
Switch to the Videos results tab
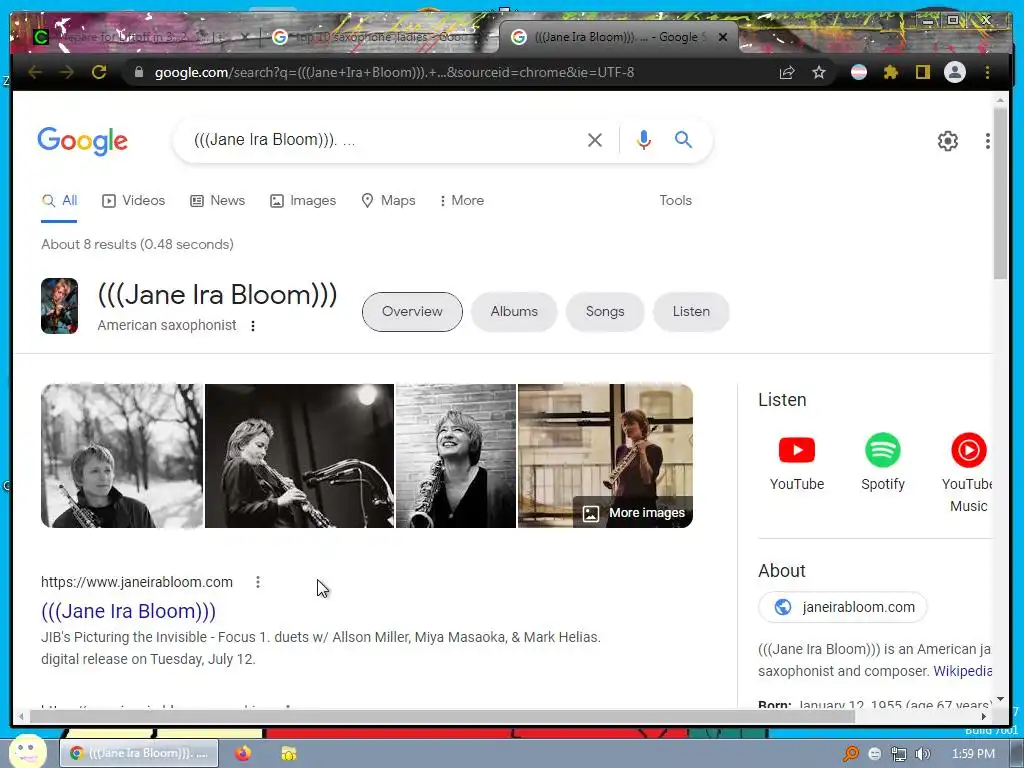134,200
